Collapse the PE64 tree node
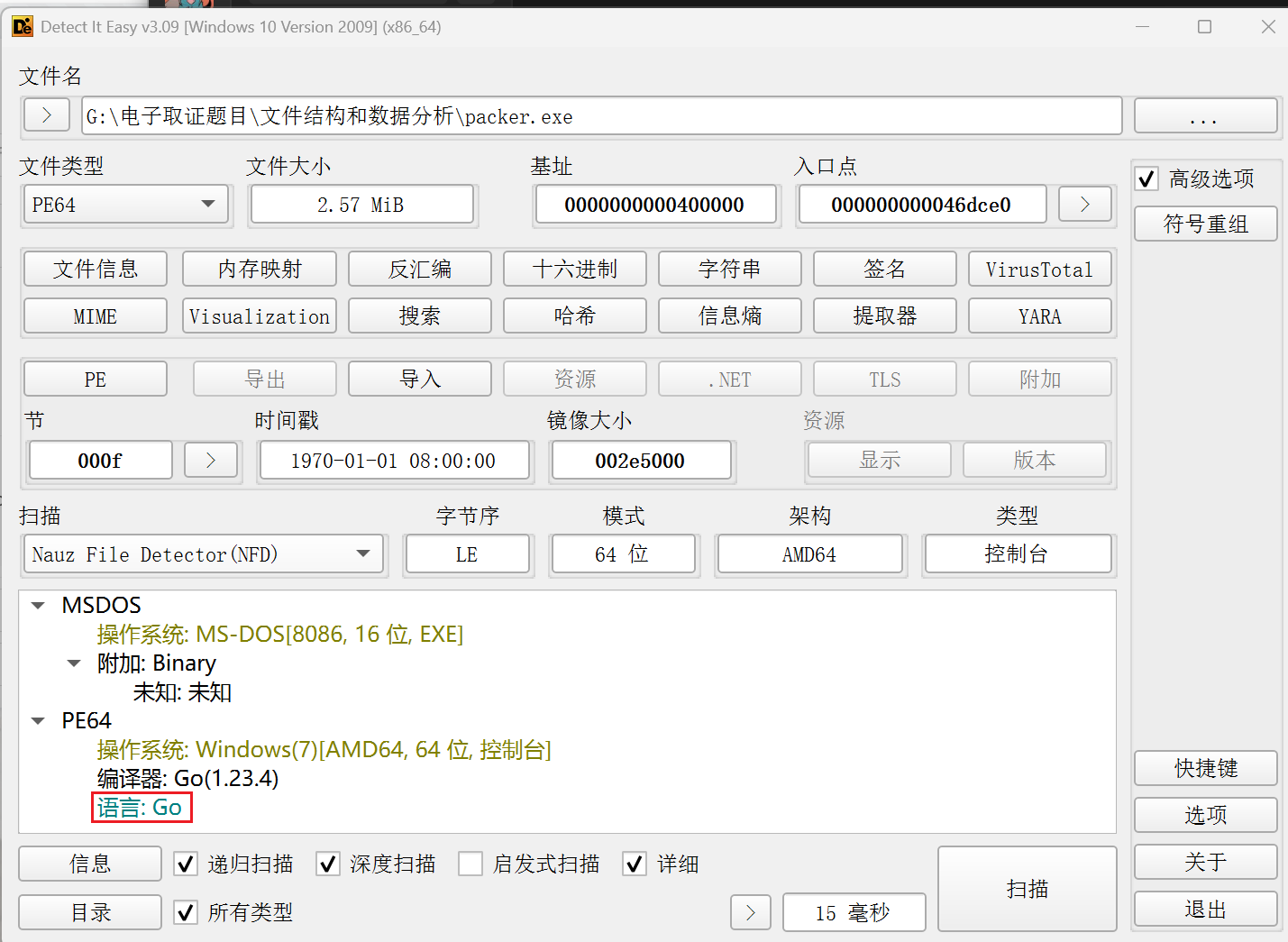 point(38,721)
